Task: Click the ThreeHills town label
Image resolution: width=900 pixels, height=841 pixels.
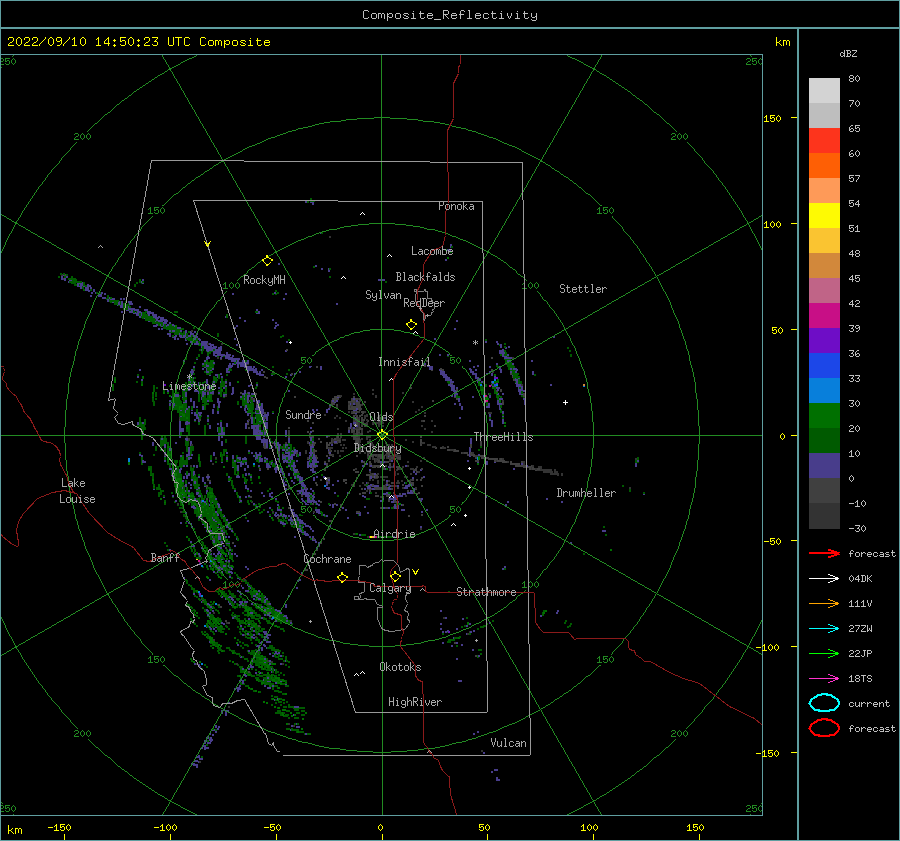Action: [x=503, y=437]
